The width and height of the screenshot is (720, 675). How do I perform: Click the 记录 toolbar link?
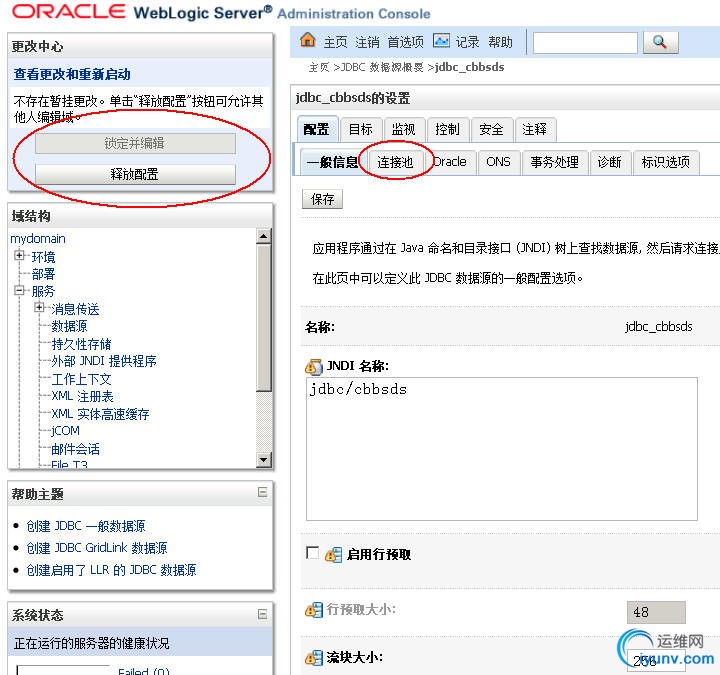click(x=467, y=42)
